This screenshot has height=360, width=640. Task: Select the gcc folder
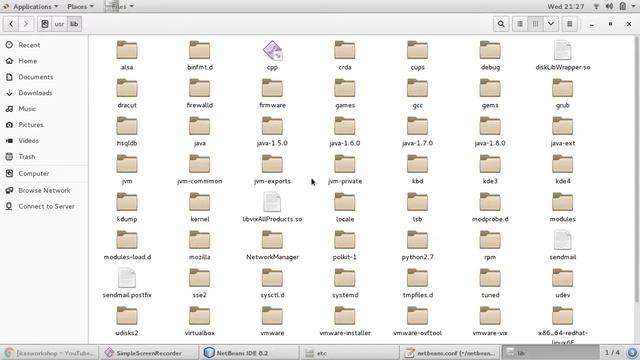(x=417, y=93)
